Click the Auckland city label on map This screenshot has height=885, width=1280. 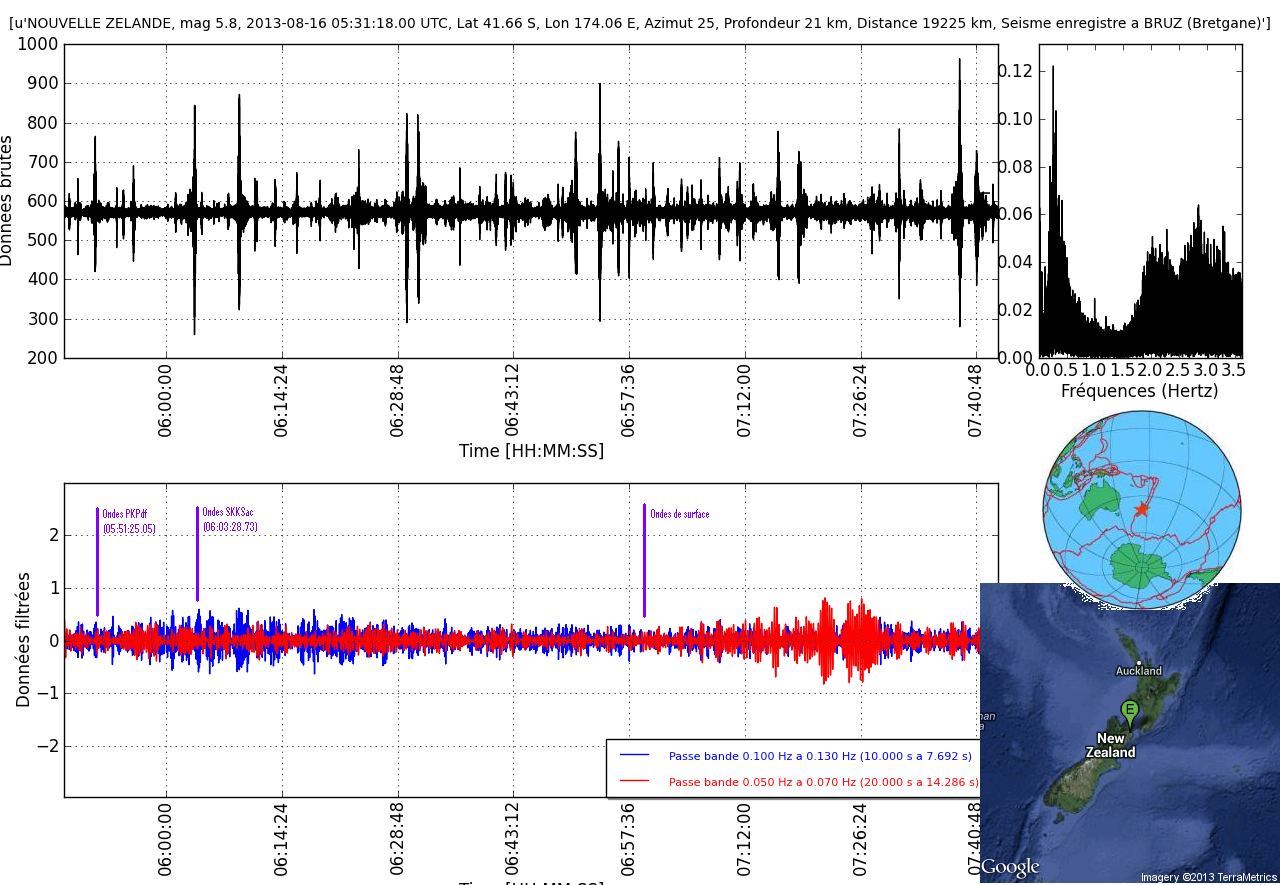coord(1139,671)
